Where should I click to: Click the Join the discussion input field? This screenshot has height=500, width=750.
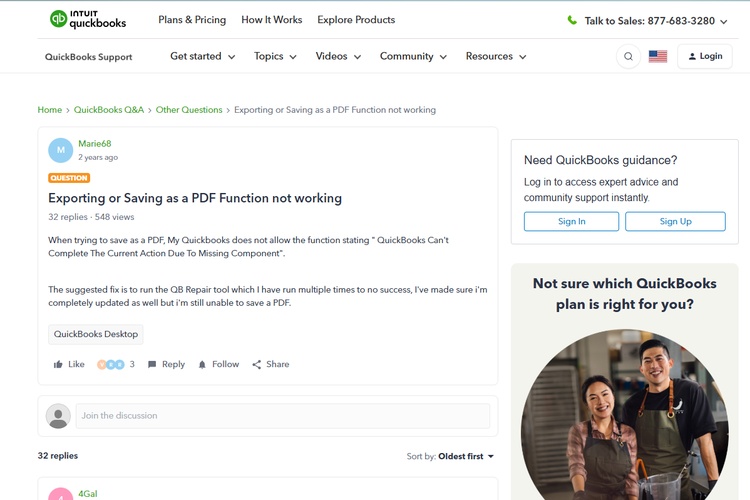(x=283, y=416)
